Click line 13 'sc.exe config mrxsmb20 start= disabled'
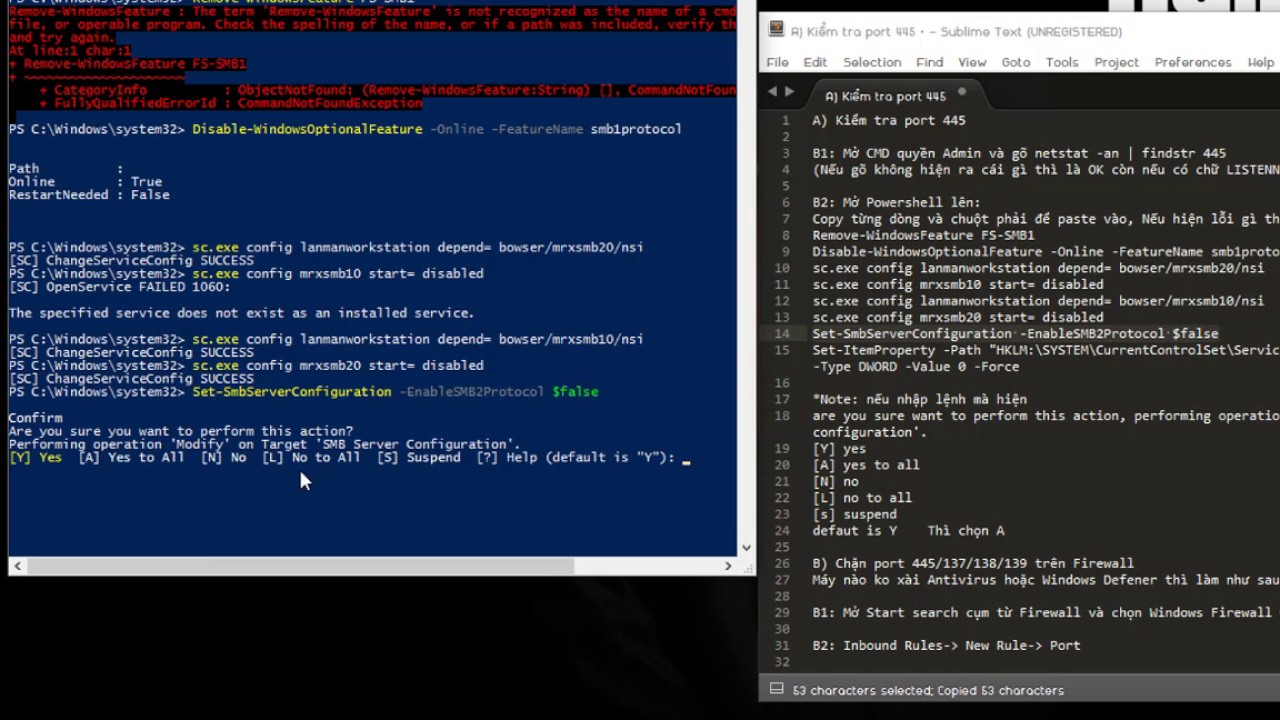The width and height of the screenshot is (1280, 720). 958,317
